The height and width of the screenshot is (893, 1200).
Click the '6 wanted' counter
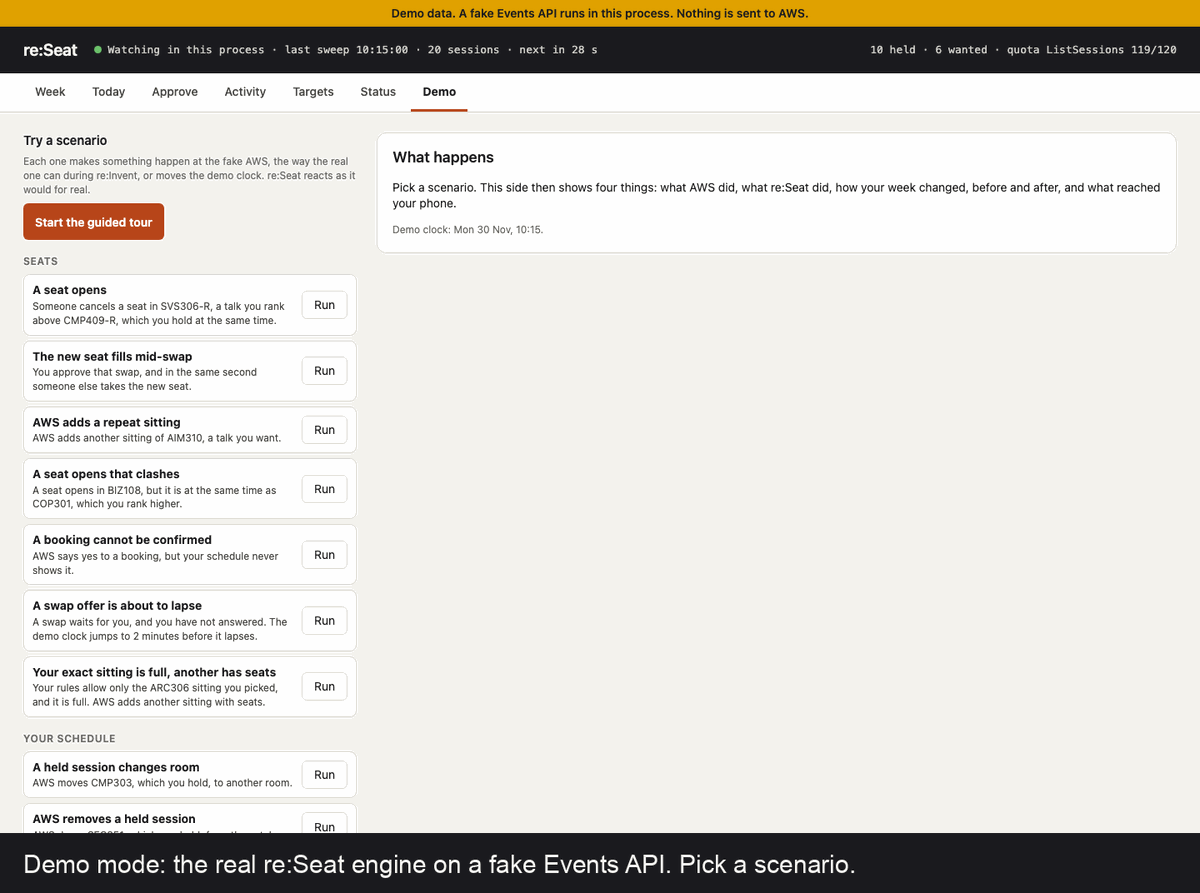point(960,50)
